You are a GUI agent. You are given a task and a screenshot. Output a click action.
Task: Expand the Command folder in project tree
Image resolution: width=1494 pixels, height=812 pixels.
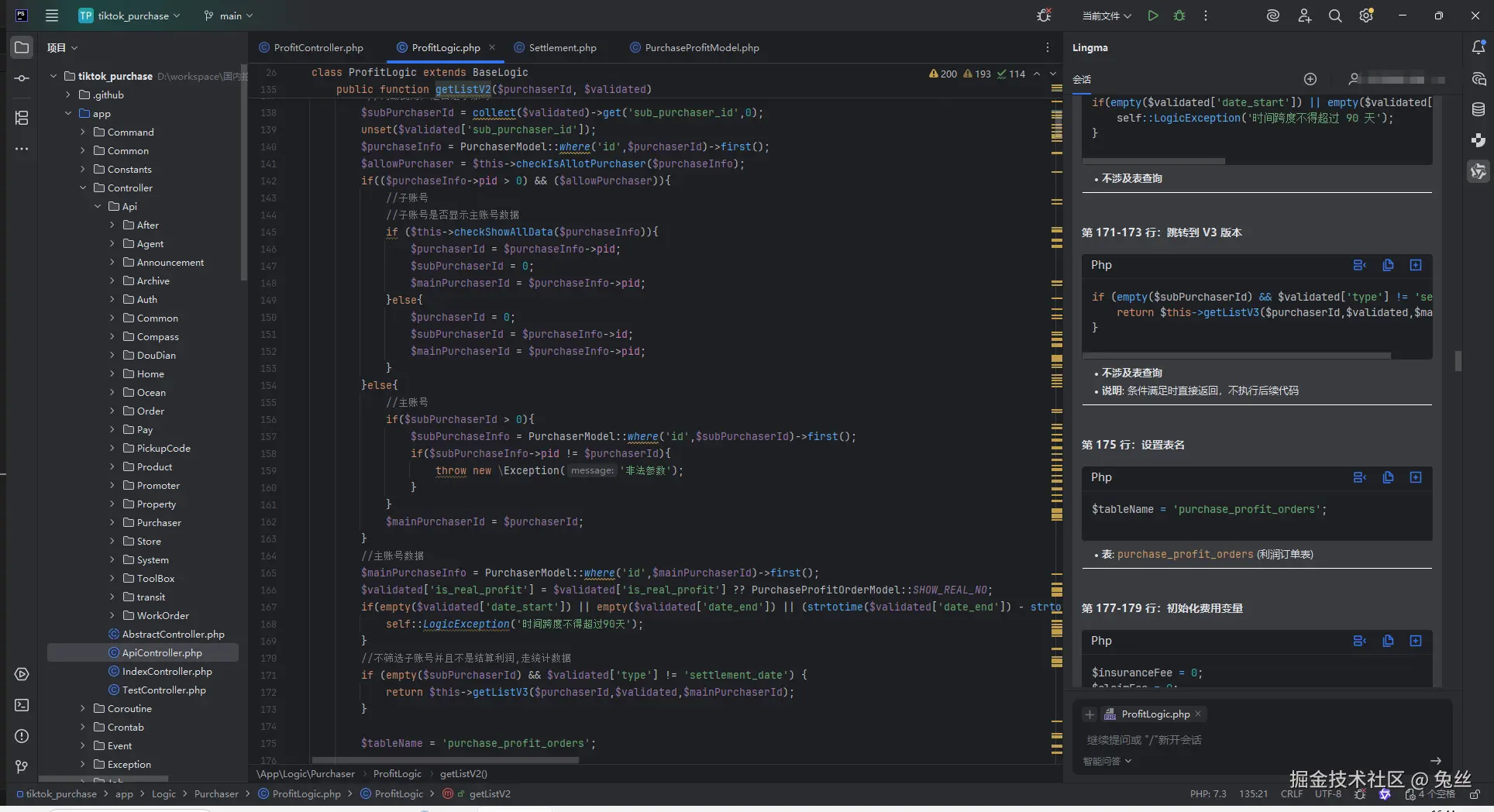coord(83,132)
